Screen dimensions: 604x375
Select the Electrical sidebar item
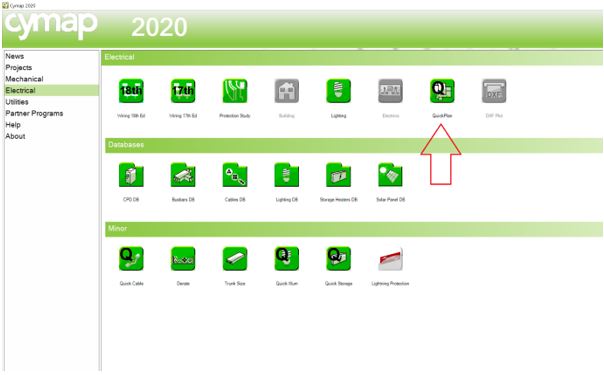(51, 90)
